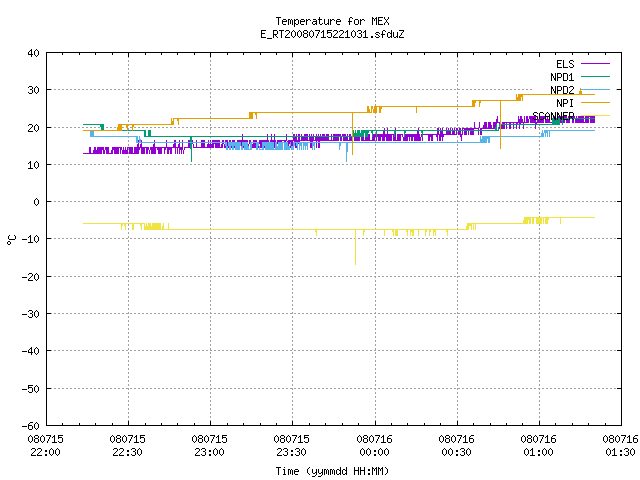
Task: Click the y-axis label -10
Action: coord(31,239)
